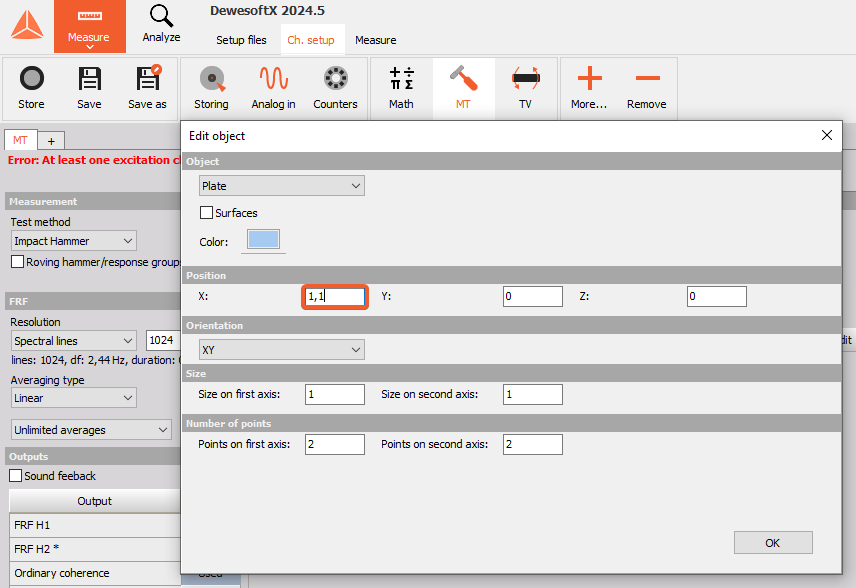This screenshot has width=856, height=588.
Task: Open the Averaging type Linear dropdown
Action: [74, 399]
